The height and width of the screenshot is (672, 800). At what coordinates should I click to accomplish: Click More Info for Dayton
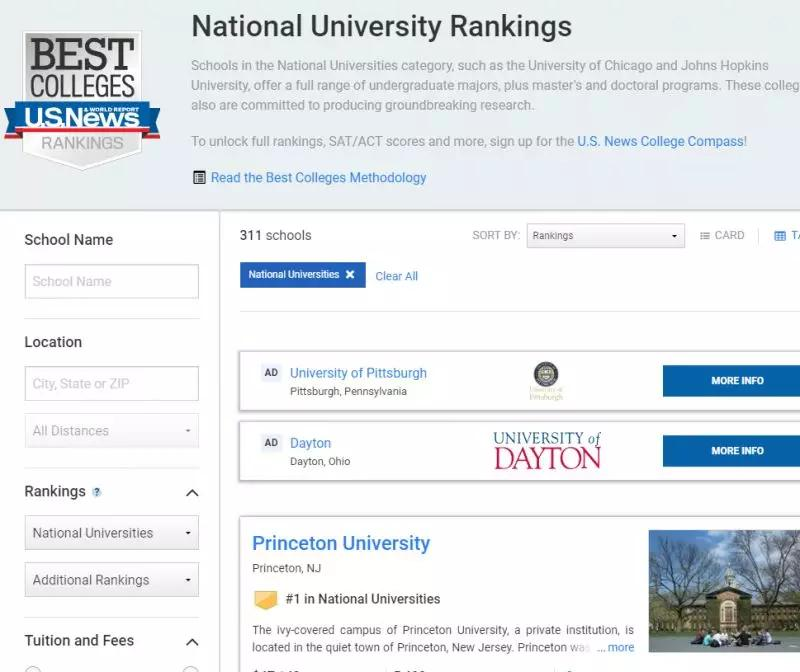click(x=732, y=451)
